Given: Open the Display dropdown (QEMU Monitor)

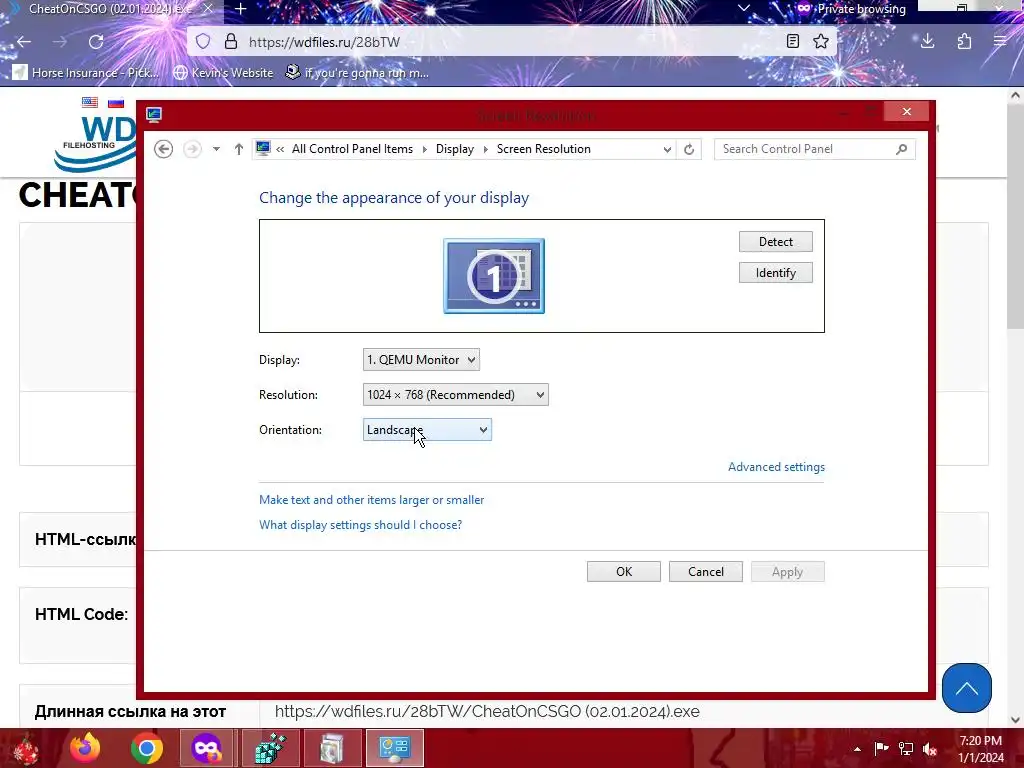Looking at the screenshot, I should [421, 360].
